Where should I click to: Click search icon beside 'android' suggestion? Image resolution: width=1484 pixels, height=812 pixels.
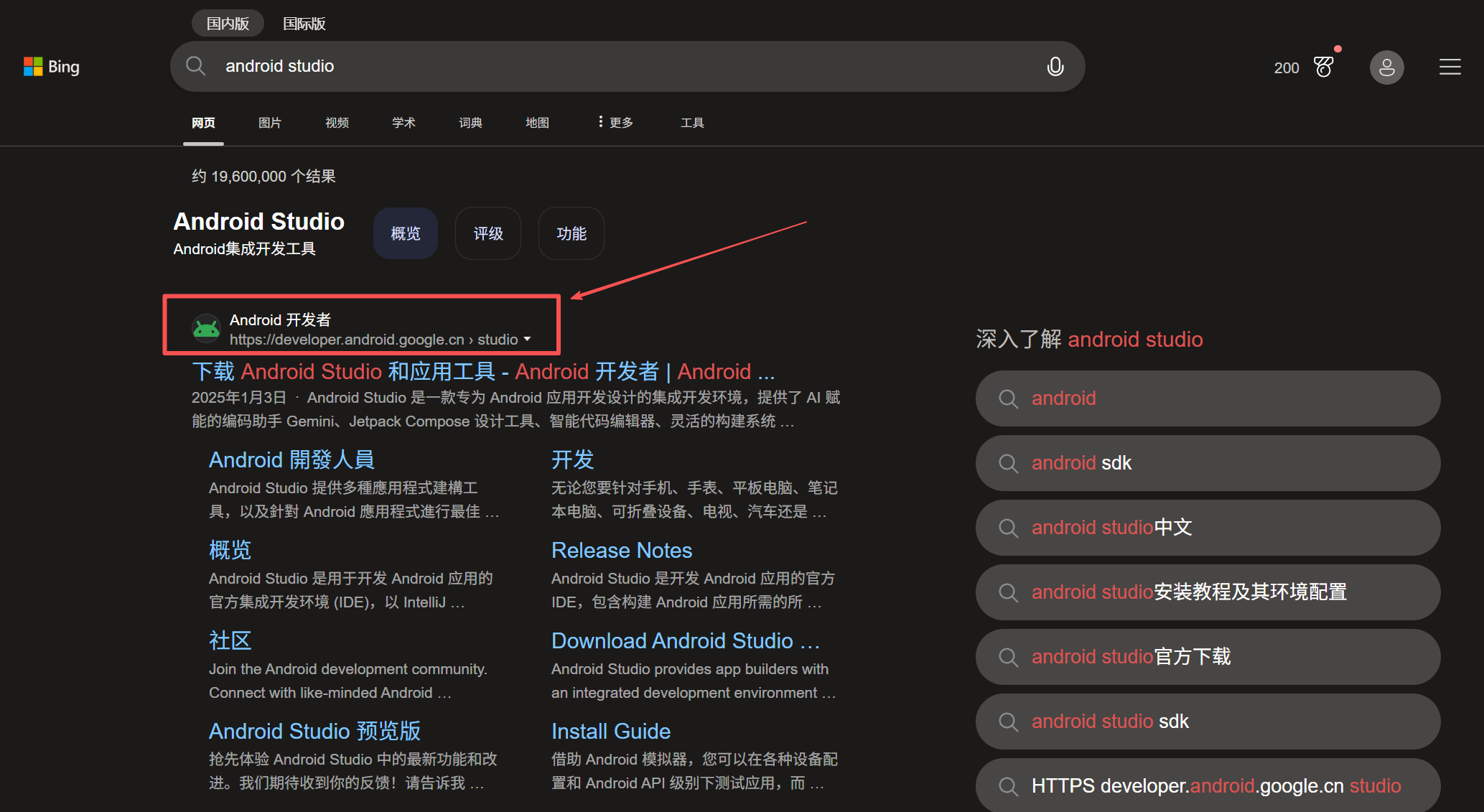[x=1008, y=398]
